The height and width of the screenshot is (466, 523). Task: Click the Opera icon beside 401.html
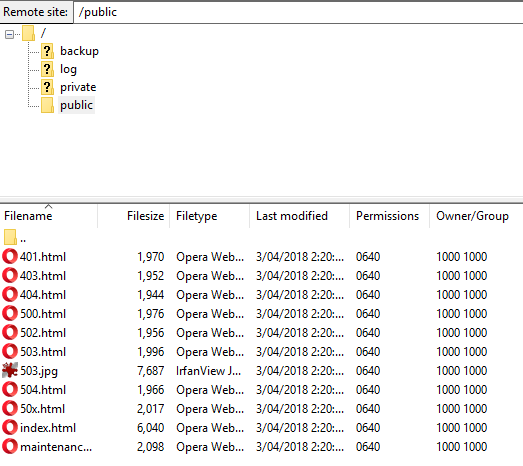click(x=10, y=257)
